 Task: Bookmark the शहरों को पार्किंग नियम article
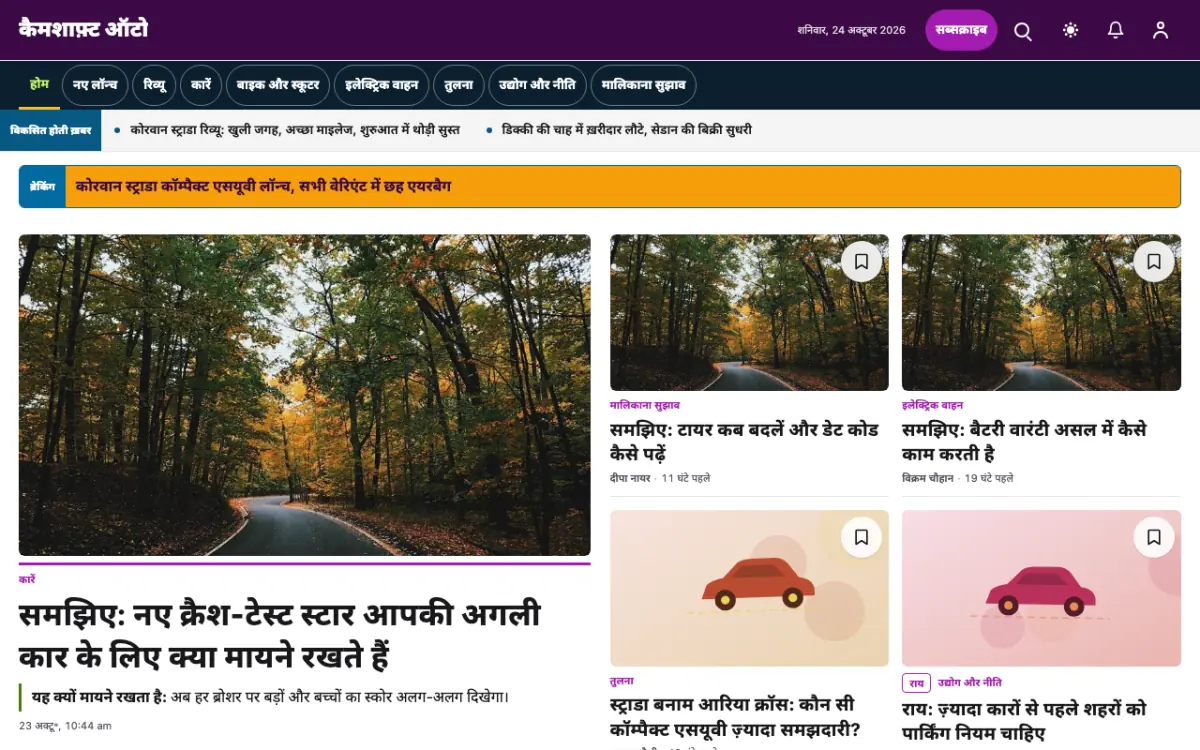(1153, 537)
